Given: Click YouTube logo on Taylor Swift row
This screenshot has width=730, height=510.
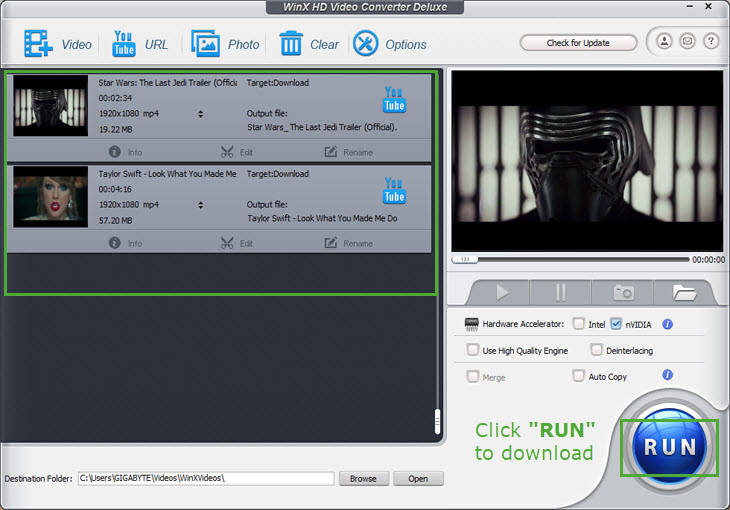Looking at the screenshot, I should [x=394, y=190].
